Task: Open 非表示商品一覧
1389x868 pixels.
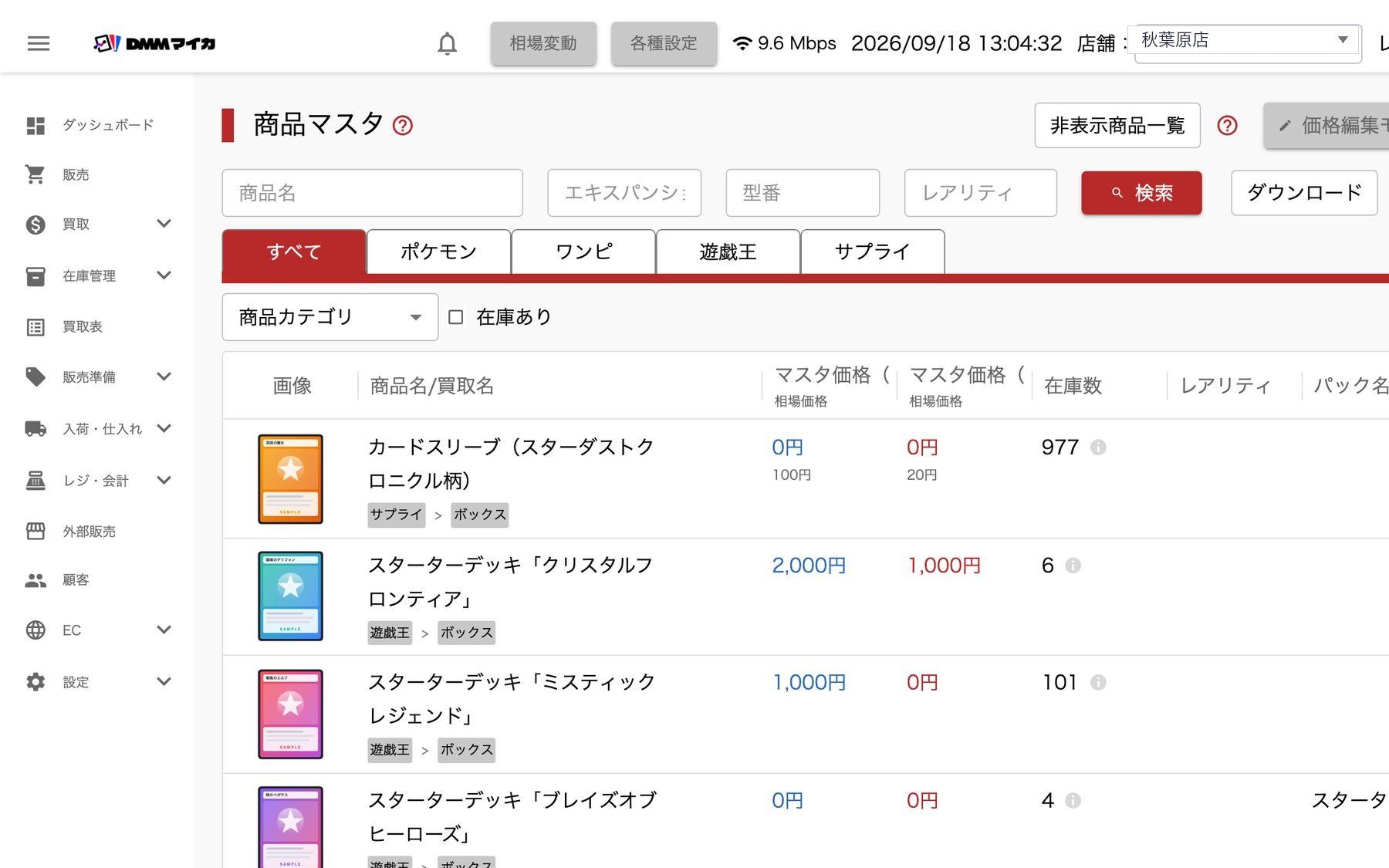Action: click(x=1117, y=125)
